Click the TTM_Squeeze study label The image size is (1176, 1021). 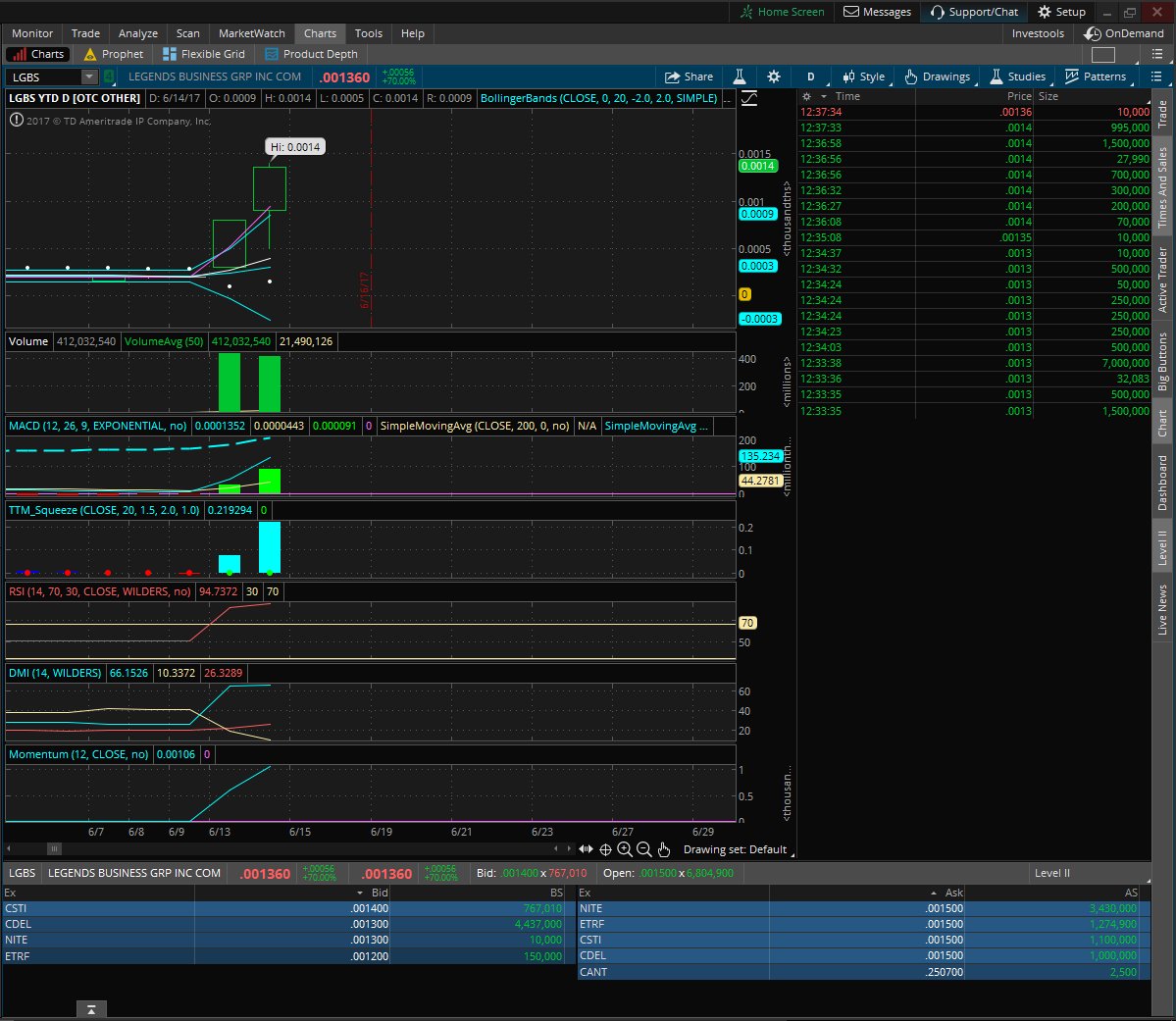click(x=104, y=510)
